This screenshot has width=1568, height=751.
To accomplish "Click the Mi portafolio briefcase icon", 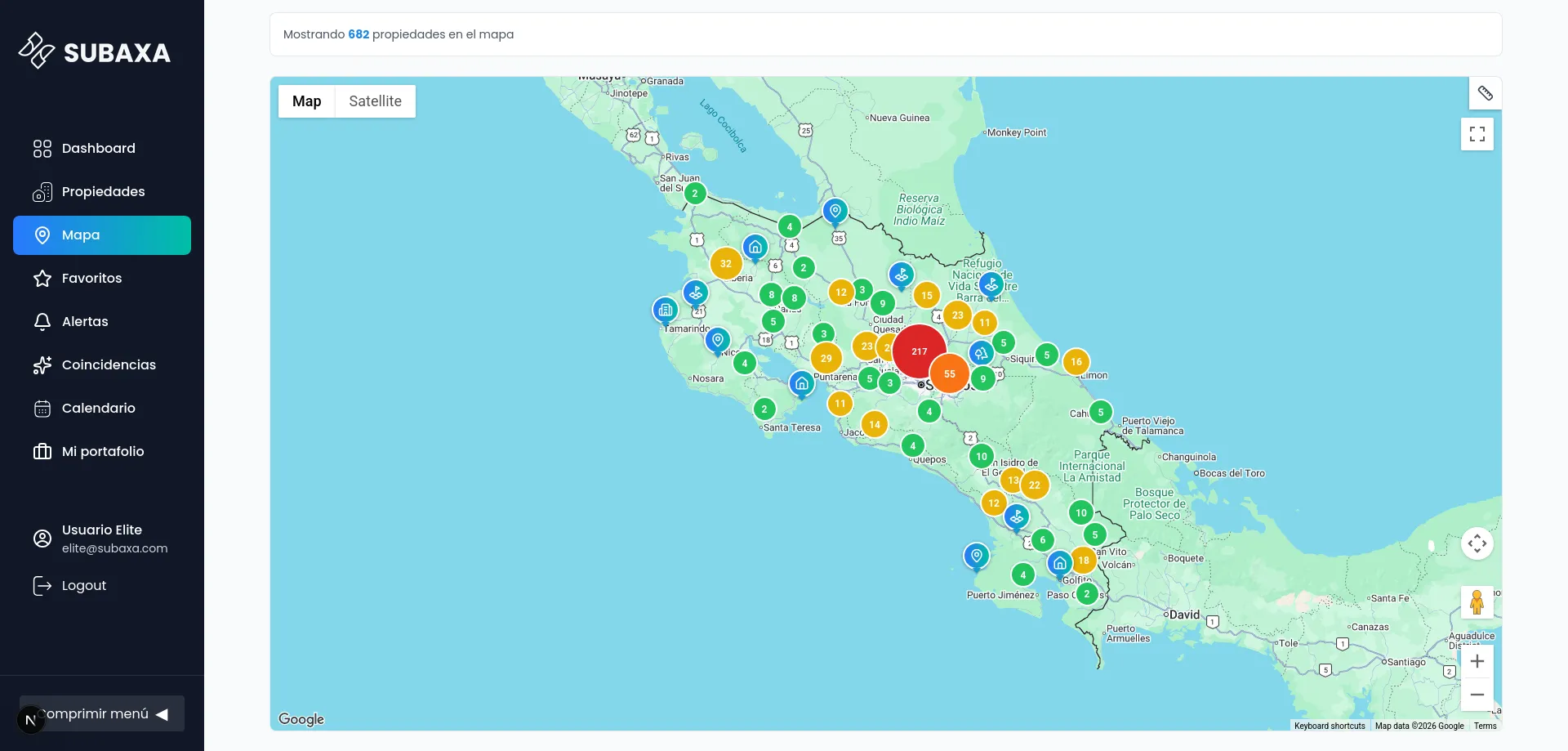I will pyautogui.click(x=42, y=452).
